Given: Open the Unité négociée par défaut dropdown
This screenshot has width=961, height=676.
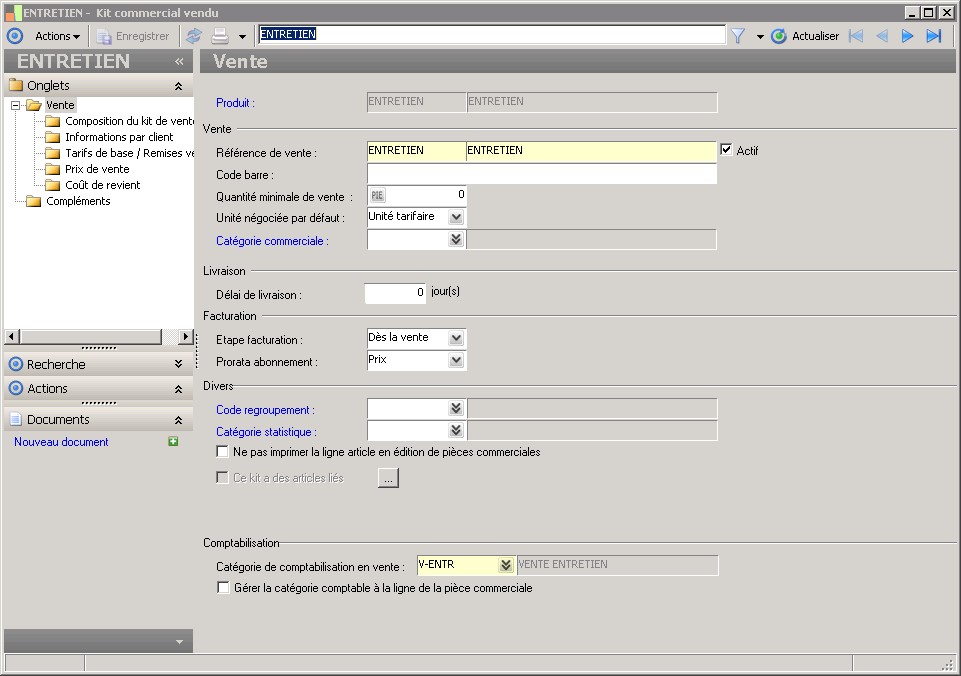Looking at the screenshot, I should click(x=456, y=217).
